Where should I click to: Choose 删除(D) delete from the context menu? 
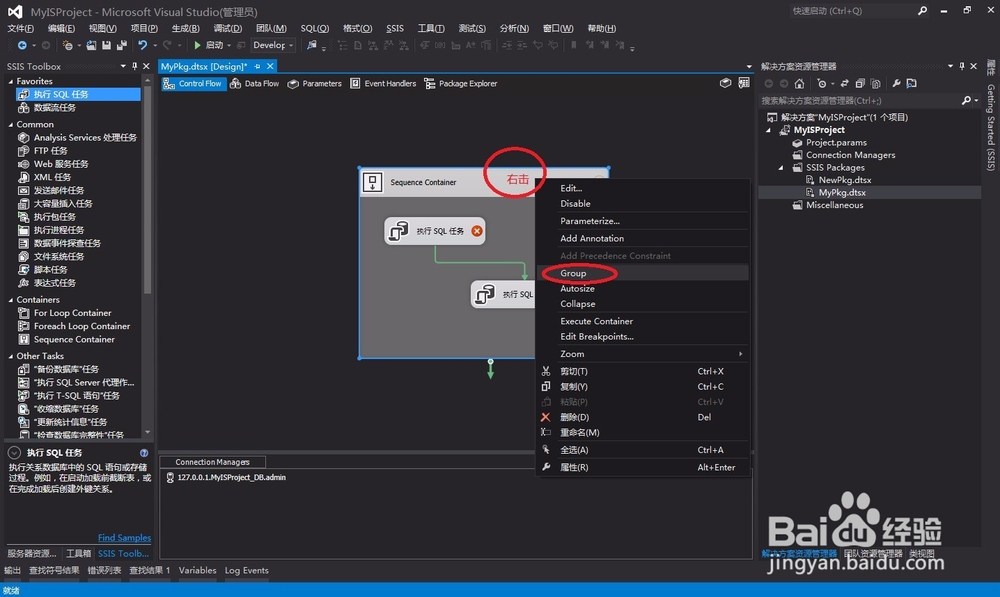pyautogui.click(x=642, y=417)
